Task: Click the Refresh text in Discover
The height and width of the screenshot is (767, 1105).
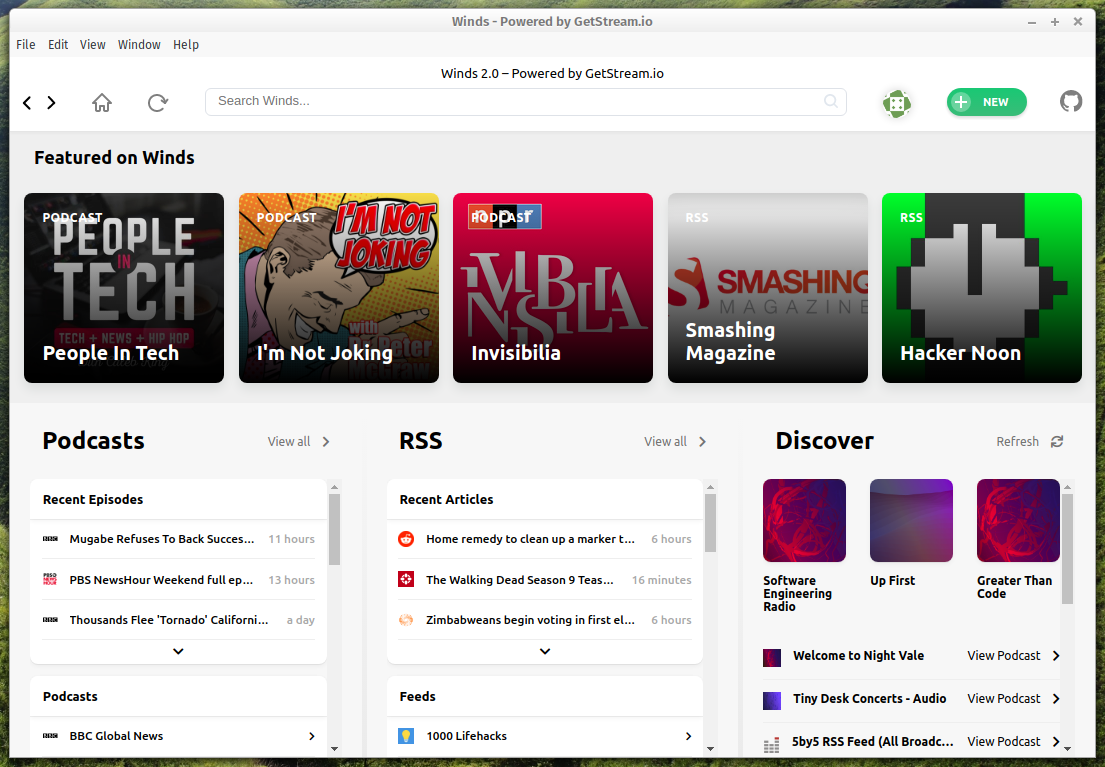Action: tap(1017, 441)
